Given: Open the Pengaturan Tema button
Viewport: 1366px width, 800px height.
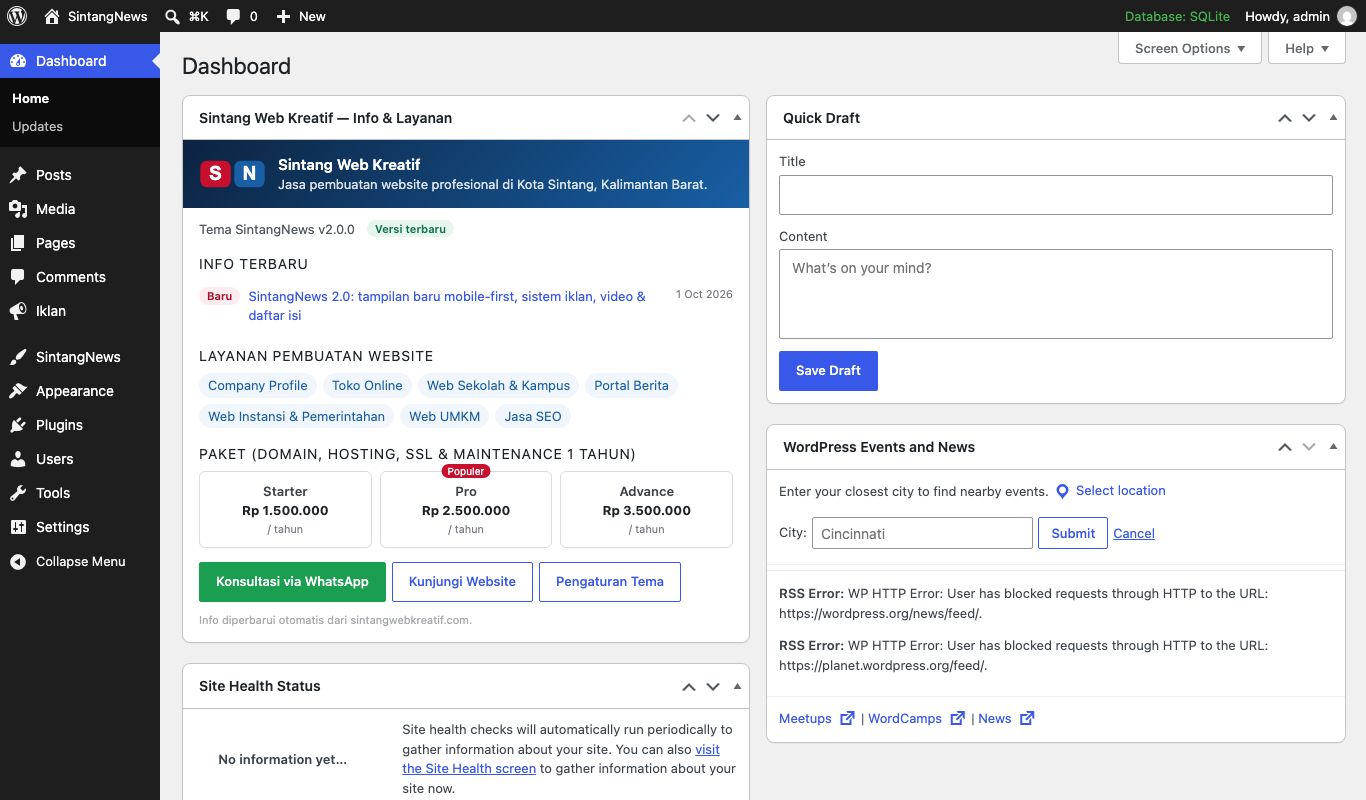Looking at the screenshot, I should 610,582.
